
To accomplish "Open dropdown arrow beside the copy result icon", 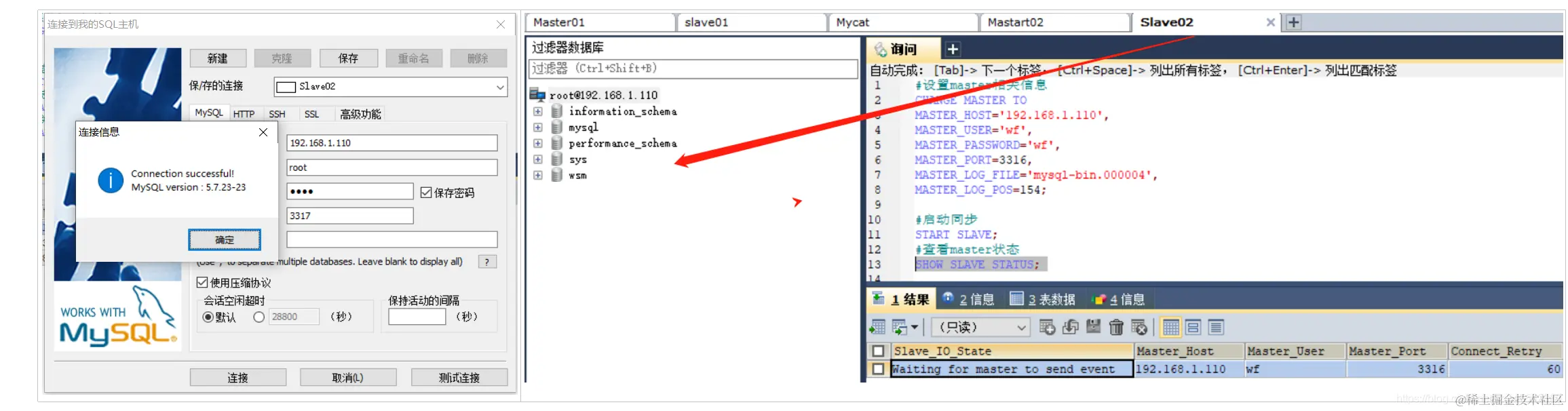I will (x=915, y=328).
